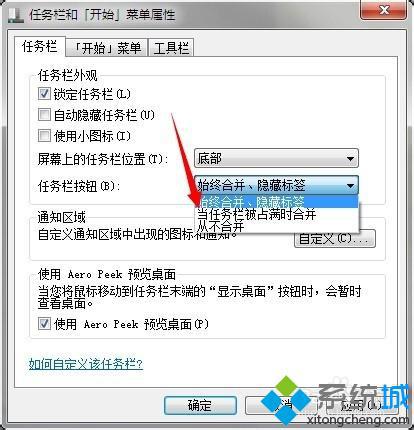Screen dimensions: 414x430
Task: Click the arrow on the 任务栏按钮 dropdown
Action: 350,185
